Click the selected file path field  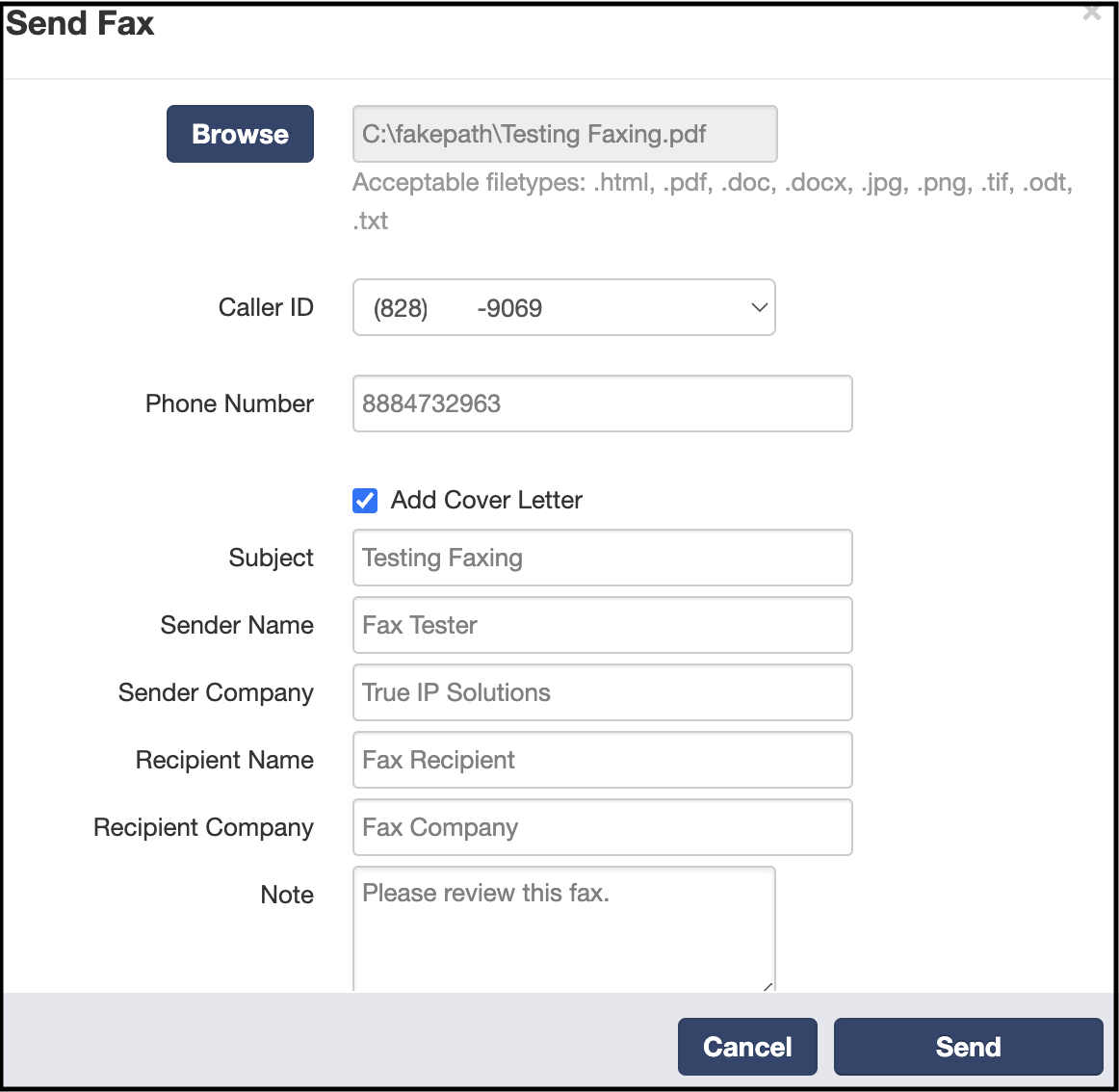pyautogui.click(x=564, y=134)
